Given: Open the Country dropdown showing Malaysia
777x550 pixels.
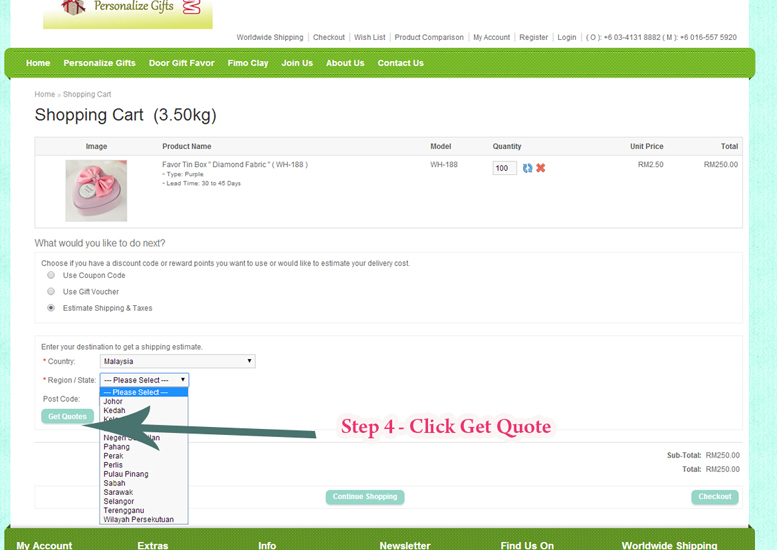Looking at the screenshot, I should (177, 361).
